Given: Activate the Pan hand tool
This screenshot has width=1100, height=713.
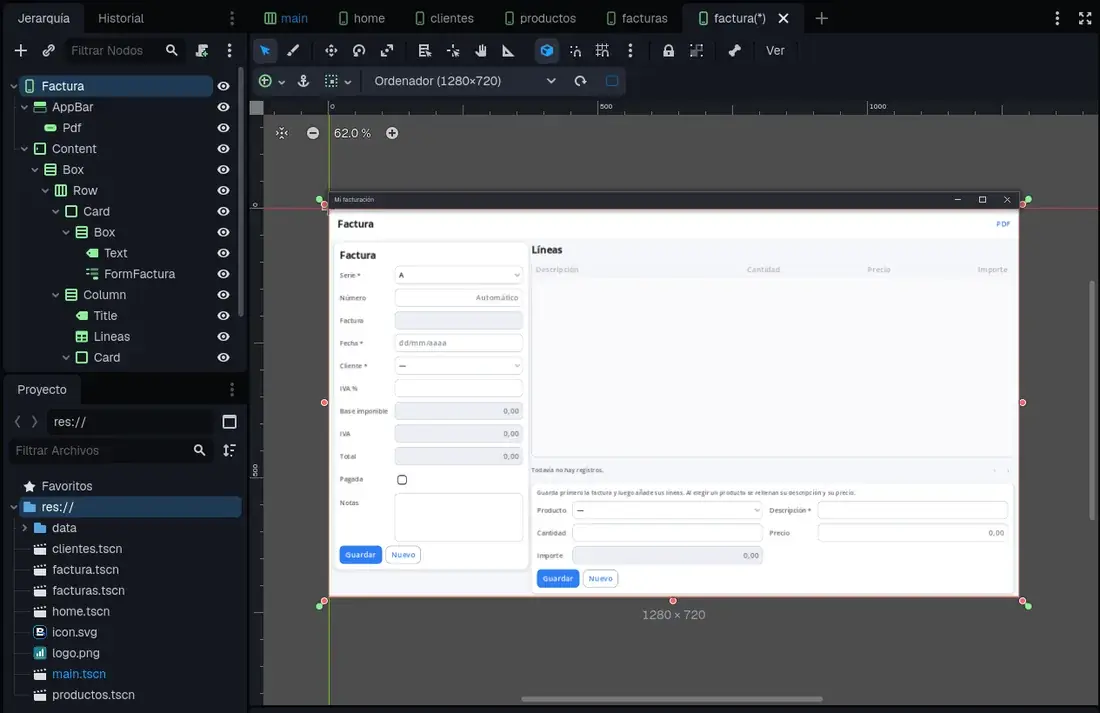Looking at the screenshot, I should coord(481,51).
